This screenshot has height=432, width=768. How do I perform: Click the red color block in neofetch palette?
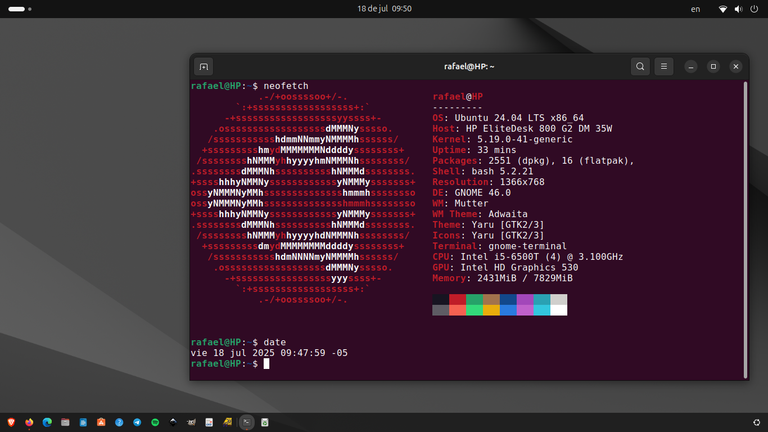click(x=457, y=299)
